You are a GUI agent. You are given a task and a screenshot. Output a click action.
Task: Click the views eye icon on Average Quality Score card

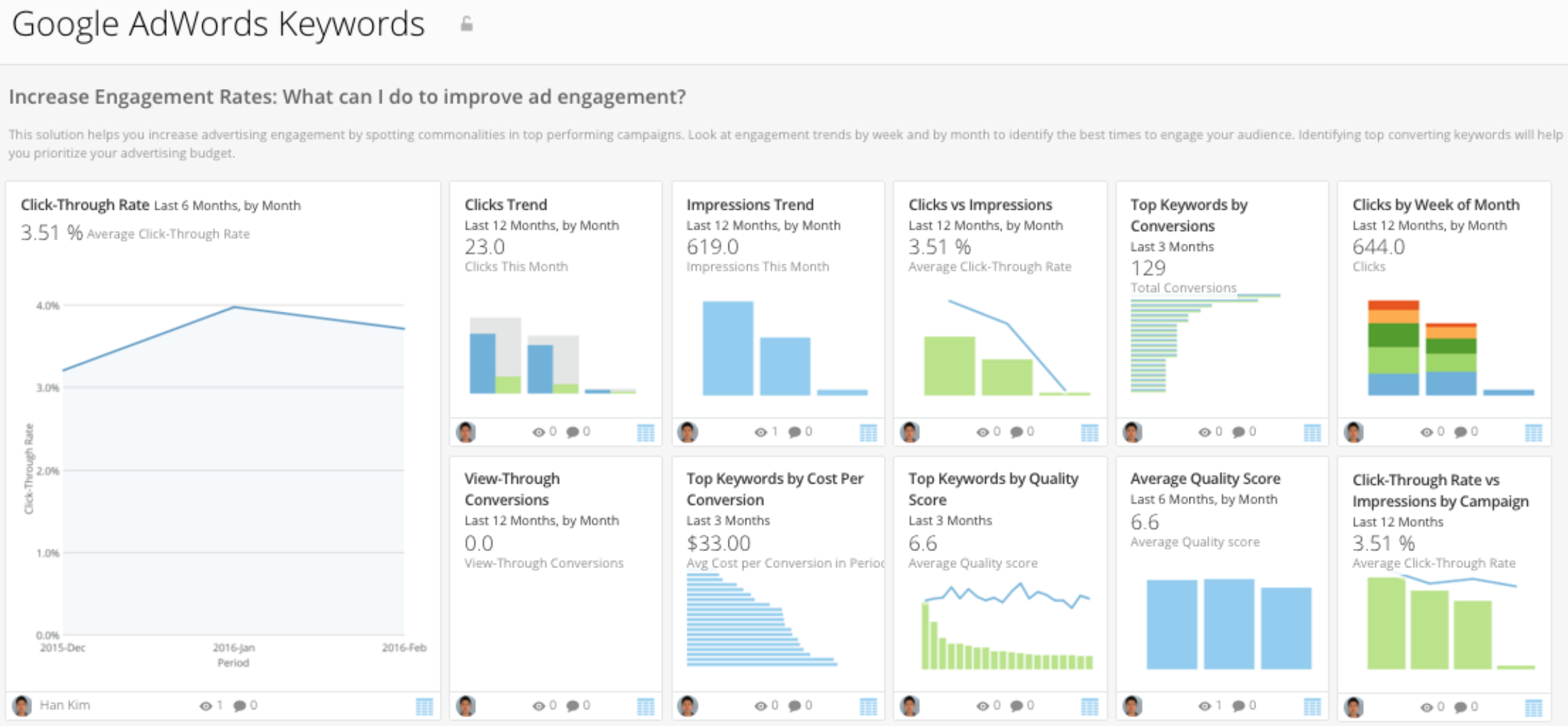tap(1204, 706)
